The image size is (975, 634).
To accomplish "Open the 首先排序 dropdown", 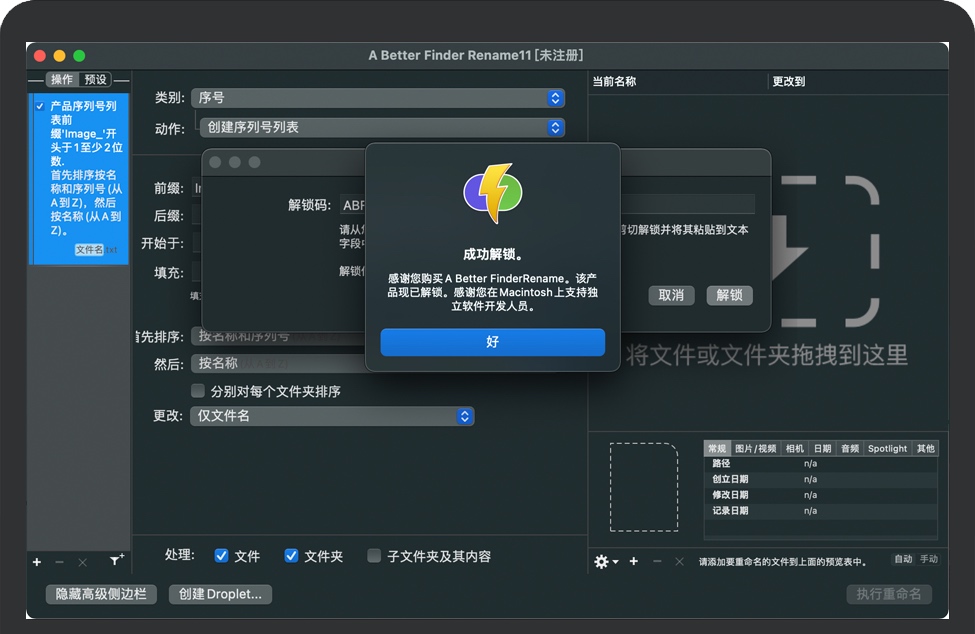I will pyautogui.click(x=279, y=336).
